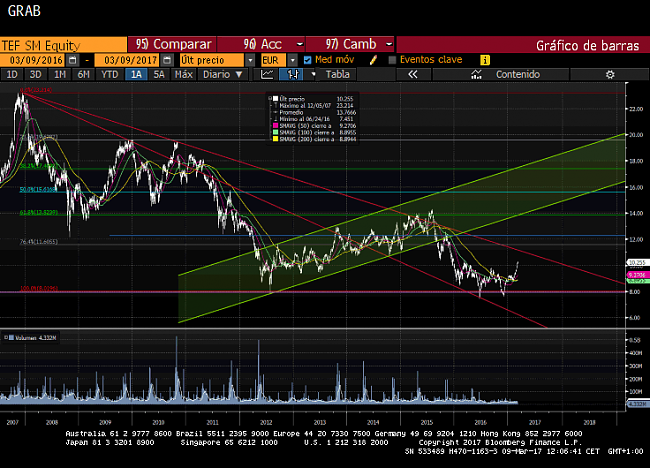Image resolution: width=650 pixels, height=468 pixels.
Task: Click the EUR currency field
Action: click(x=273, y=60)
